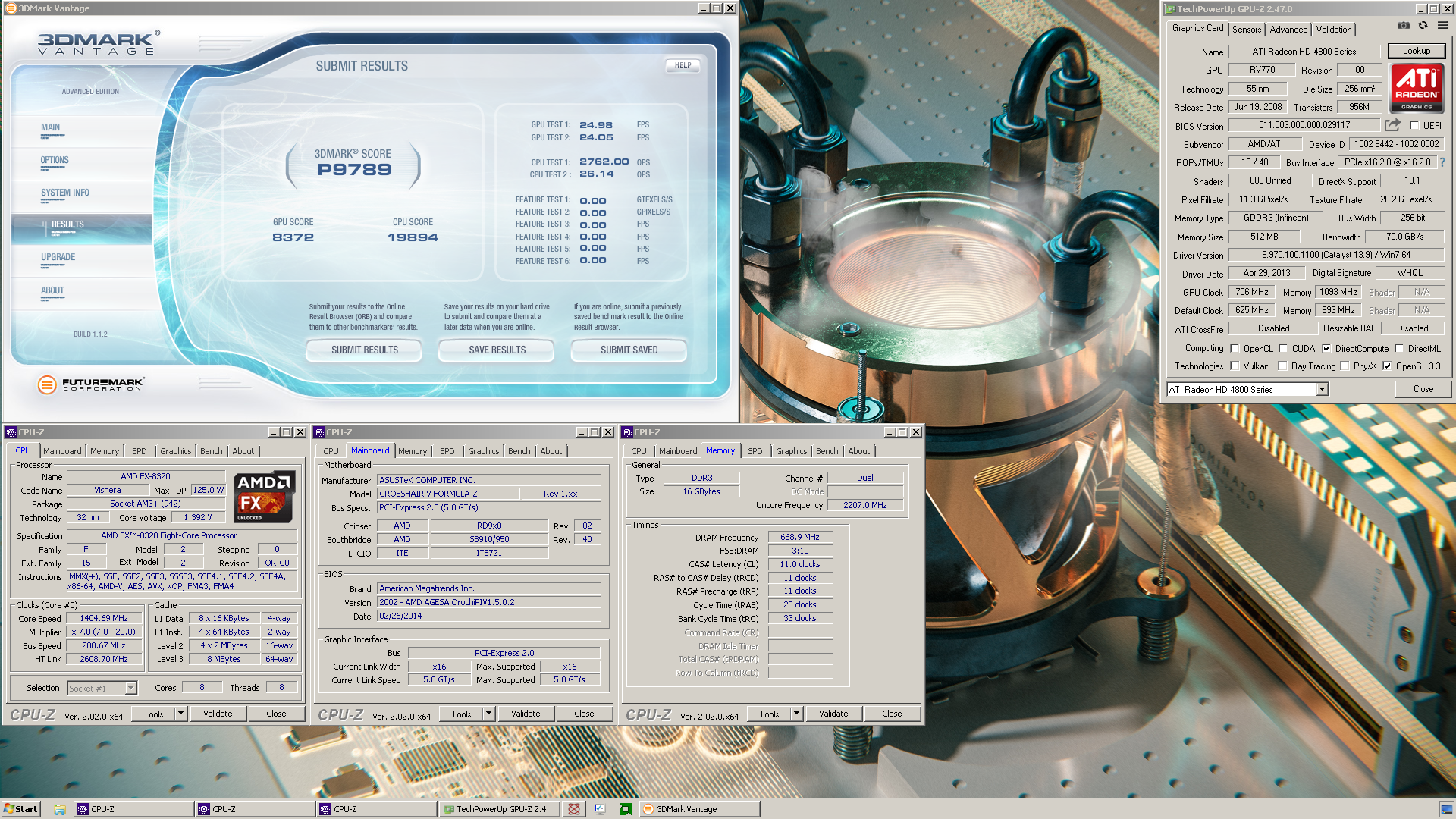Toggle the OpenGL 3.3 checkbox
Image resolution: width=1456 pixels, height=819 pixels.
(1387, 366)
